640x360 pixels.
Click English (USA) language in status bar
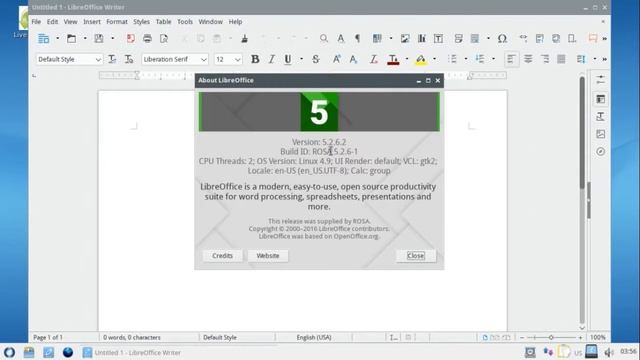(x=314, y=338)
